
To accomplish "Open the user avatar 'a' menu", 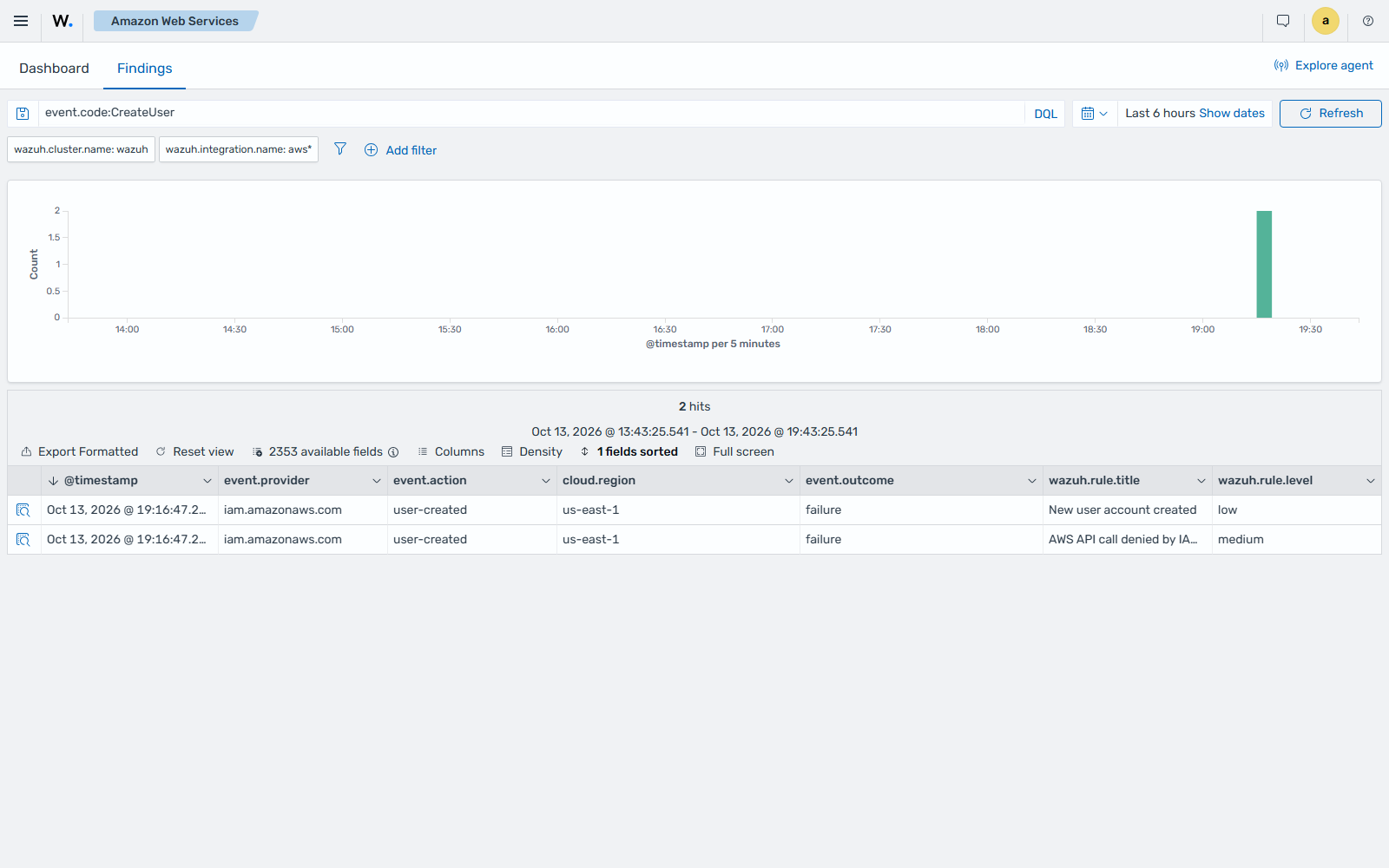I will pos(1326,21).
